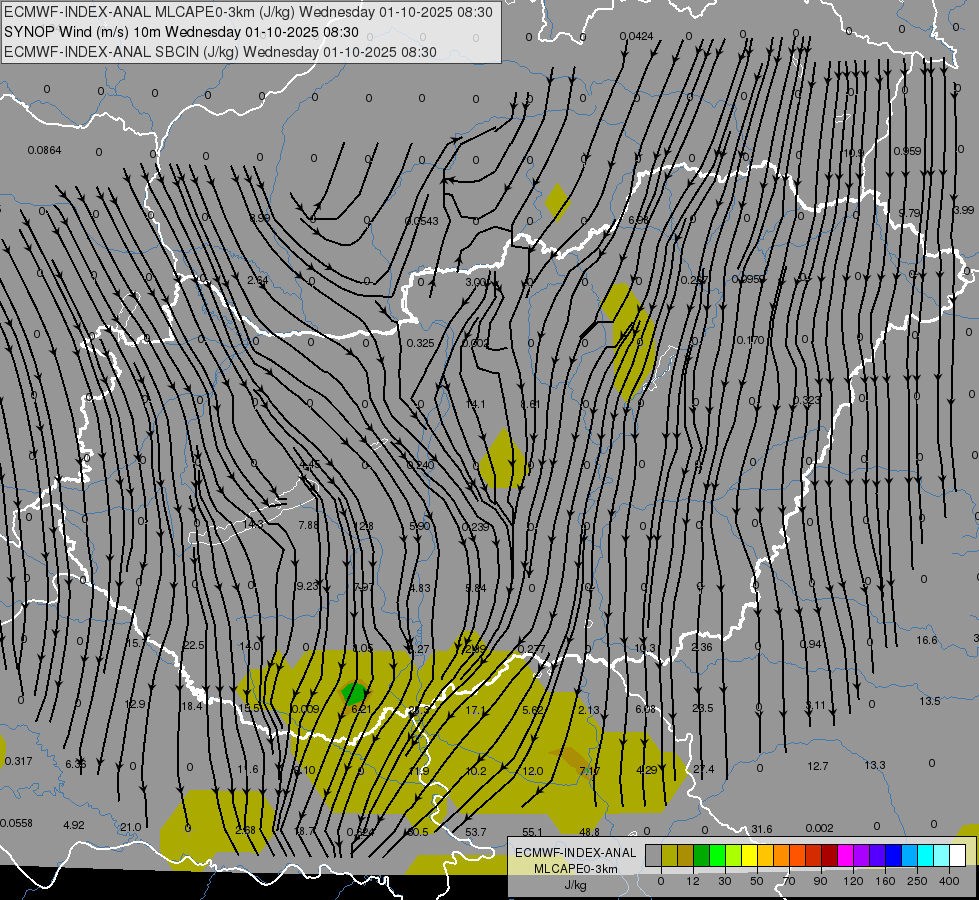979x900 pixels.
Task: Click the small green polygon on map
Action: 354,692
